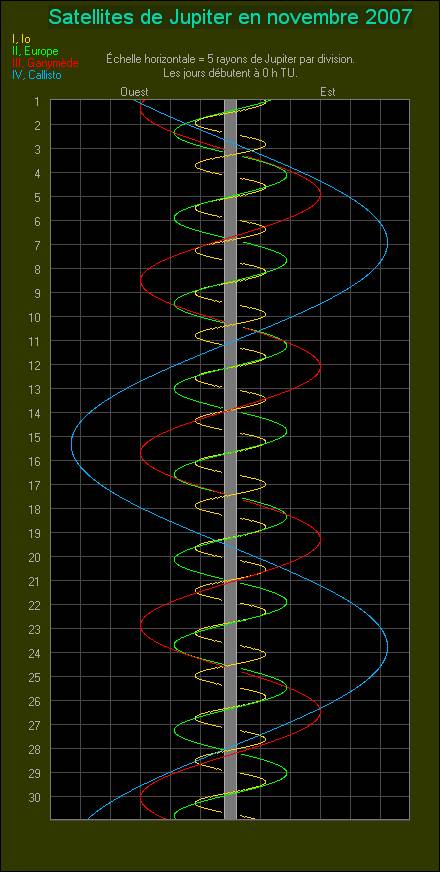
Task: Click day number 11 on the vertical axis
Action: pyautogui.click(x=34, y=341)
